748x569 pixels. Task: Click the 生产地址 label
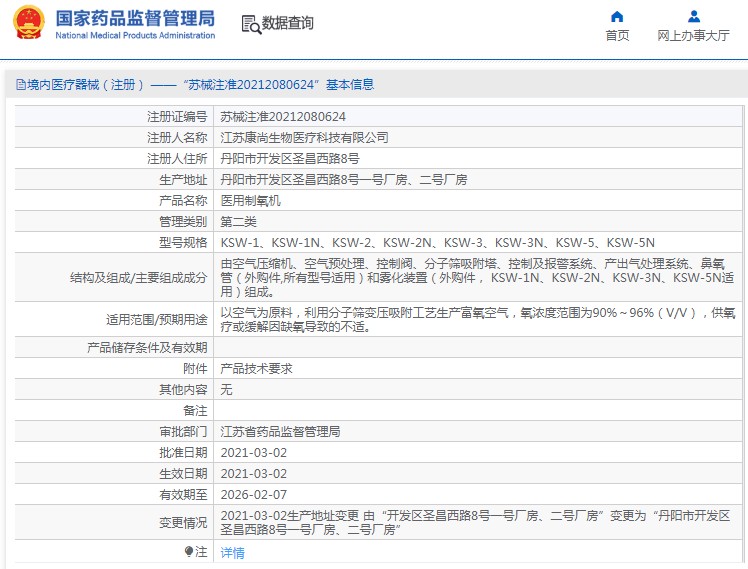coord(183,180)
